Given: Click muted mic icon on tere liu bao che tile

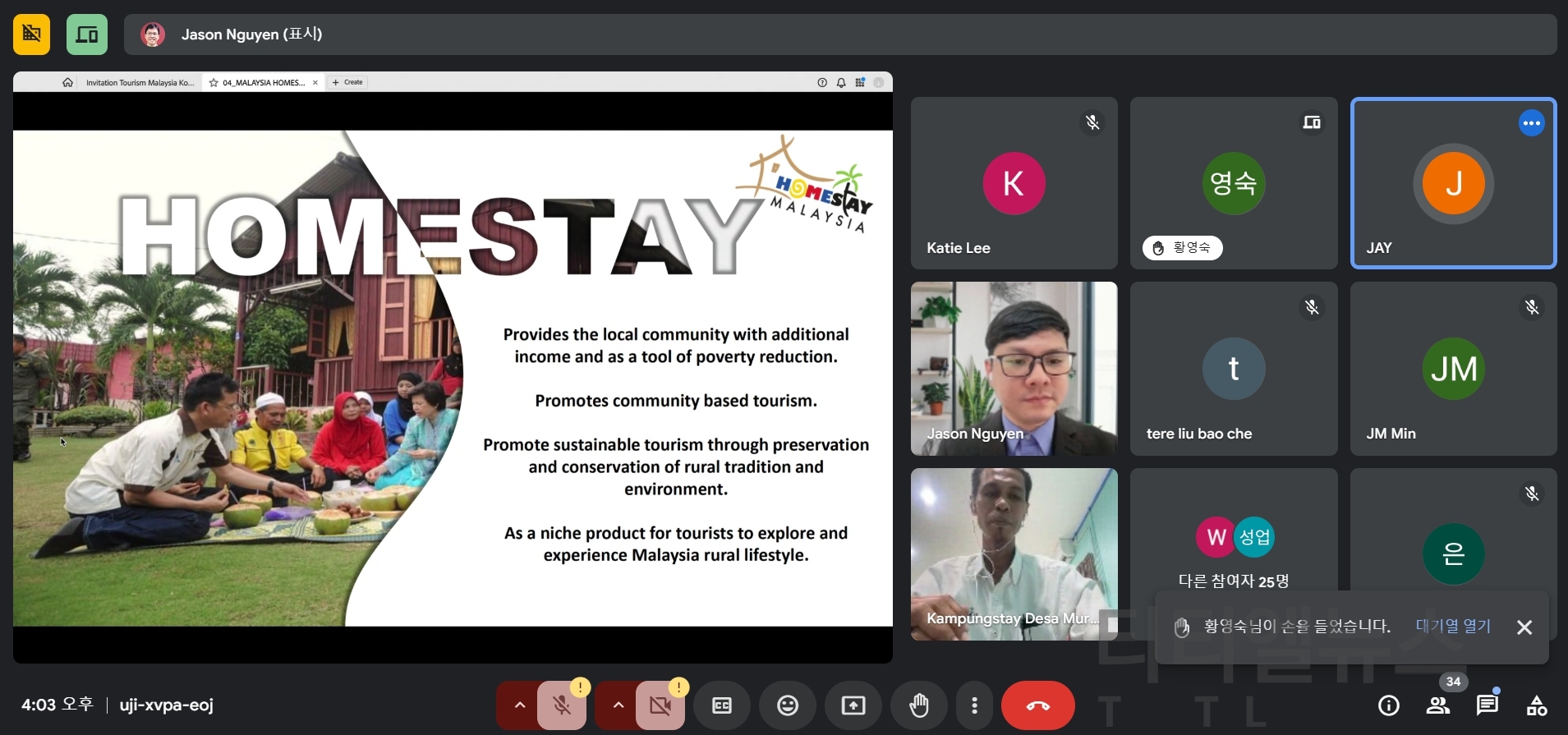Looking at the screenshot, I should pos(1312,307).
